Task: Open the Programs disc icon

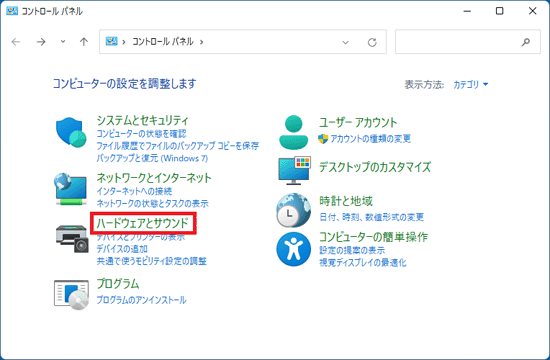Action: pyautogui.click(x=71, y=295)
